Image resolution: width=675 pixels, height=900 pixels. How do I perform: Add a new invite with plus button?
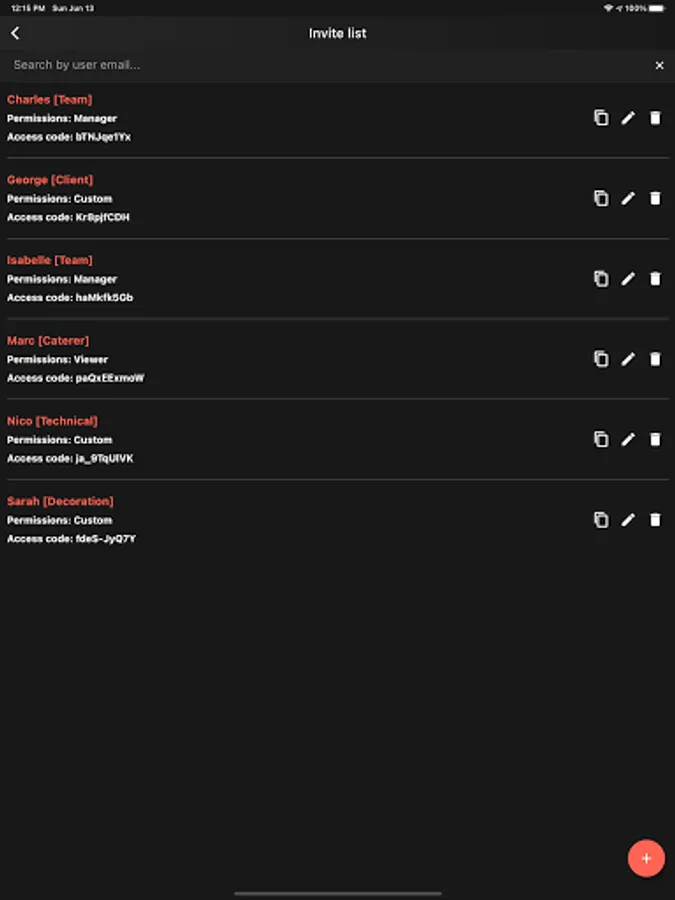pyautogui.click(x=646, y=859)
